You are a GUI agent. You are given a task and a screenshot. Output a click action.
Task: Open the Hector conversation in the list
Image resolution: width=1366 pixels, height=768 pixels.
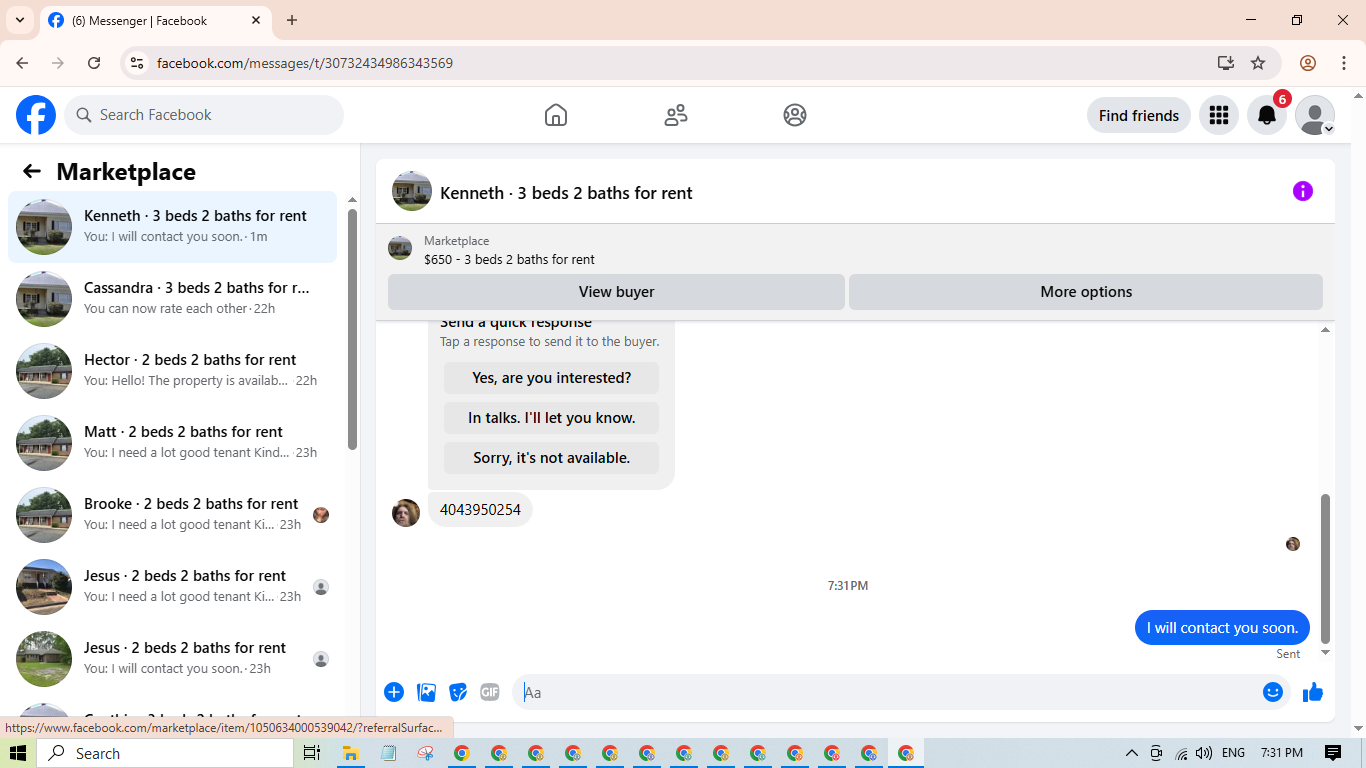click(173, 371)
